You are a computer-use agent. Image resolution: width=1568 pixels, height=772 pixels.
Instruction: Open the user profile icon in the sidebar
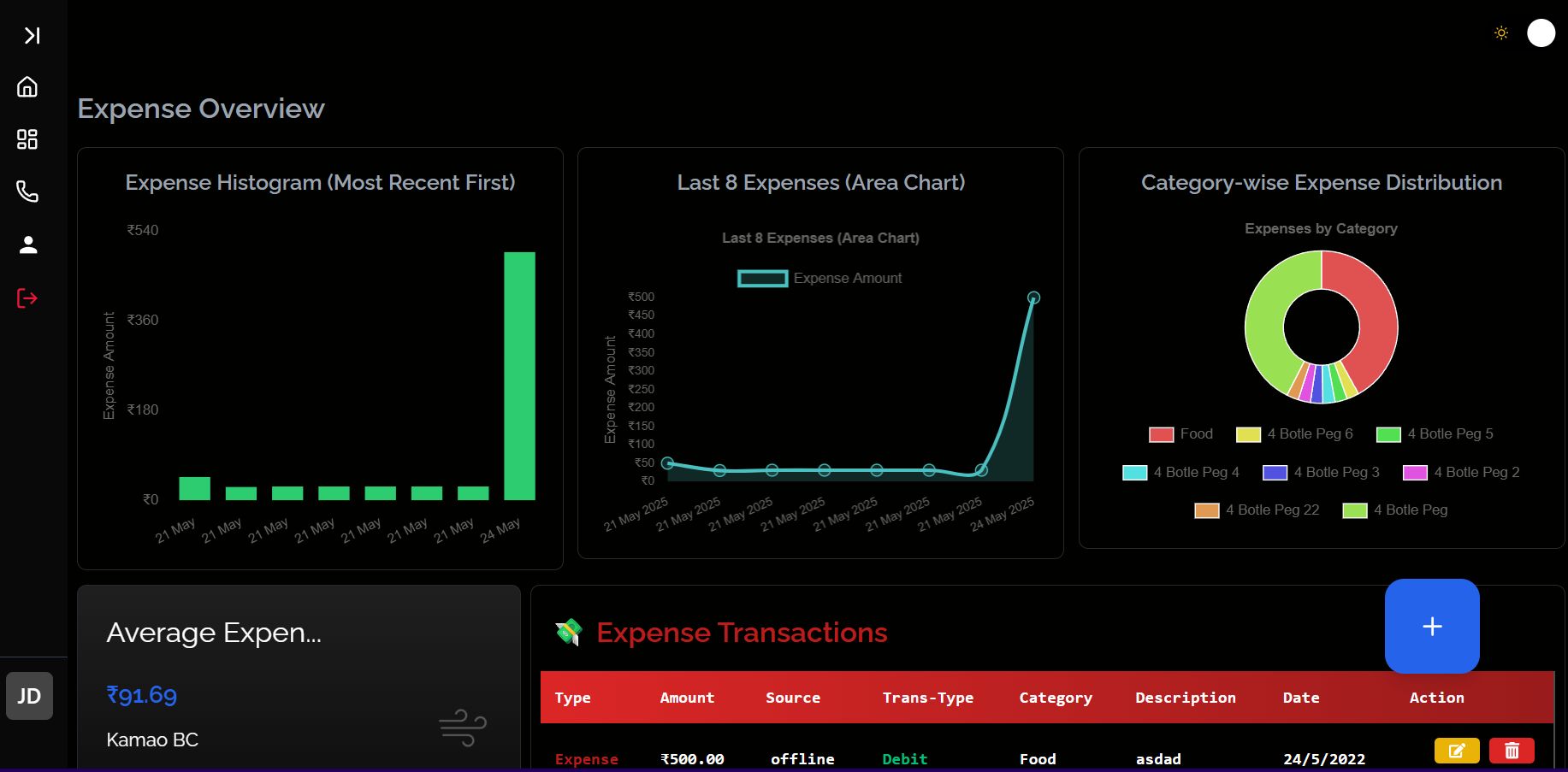click(x=28, y=245)
